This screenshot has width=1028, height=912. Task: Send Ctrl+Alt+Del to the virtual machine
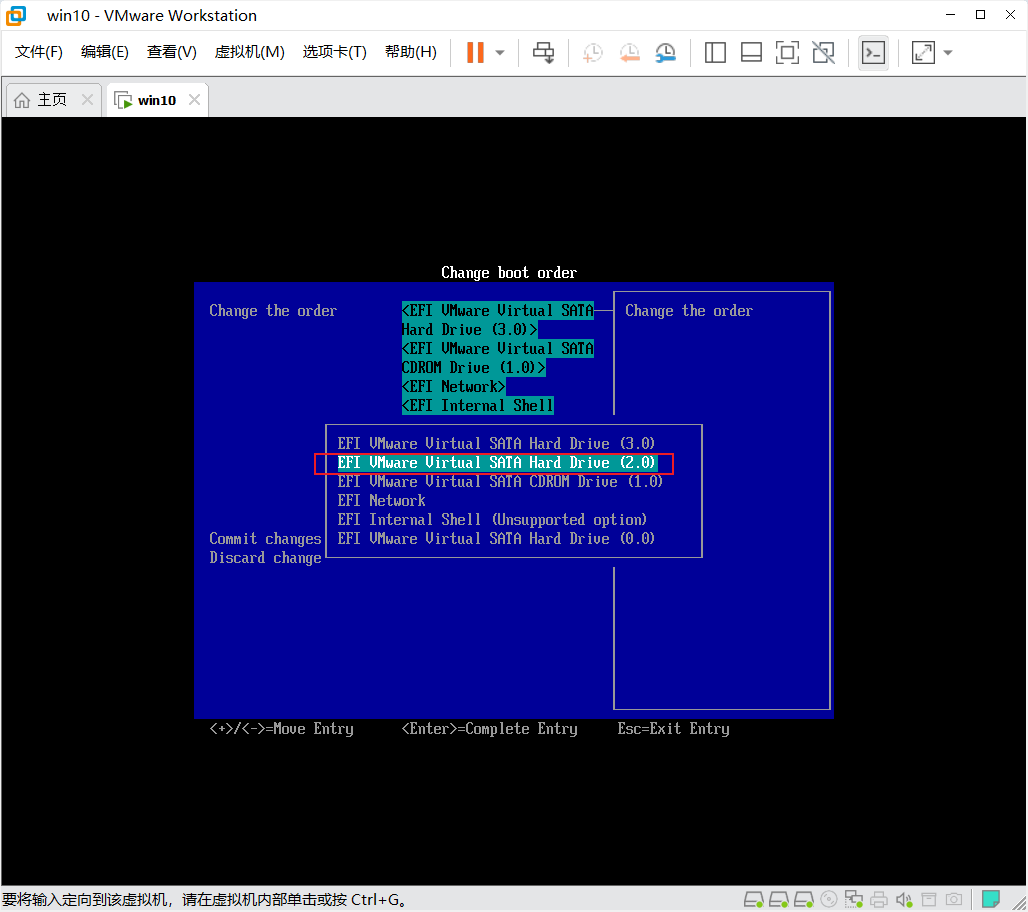pos(543,52)
